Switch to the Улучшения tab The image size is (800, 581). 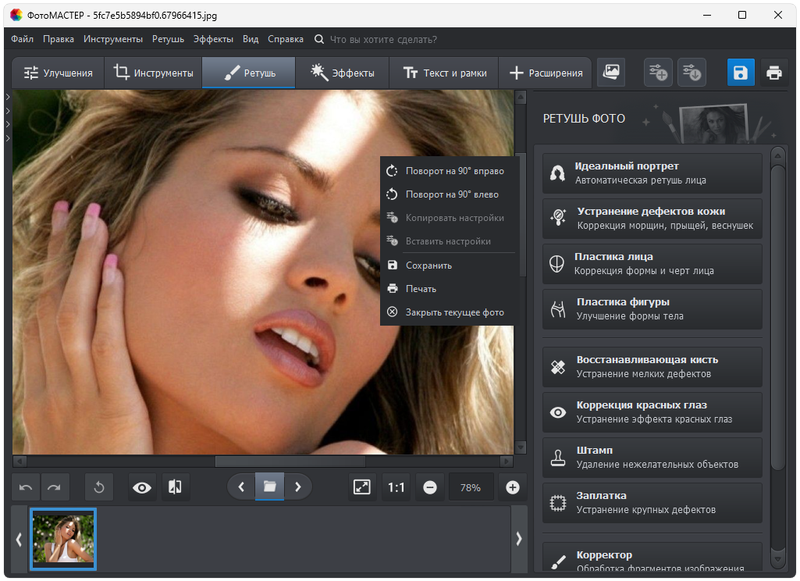58,73
